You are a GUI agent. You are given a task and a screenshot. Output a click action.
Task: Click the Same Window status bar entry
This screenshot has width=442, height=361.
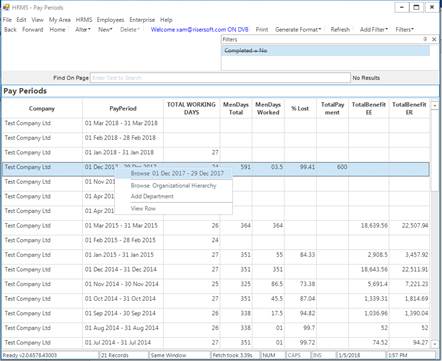[x=180, y=355]
